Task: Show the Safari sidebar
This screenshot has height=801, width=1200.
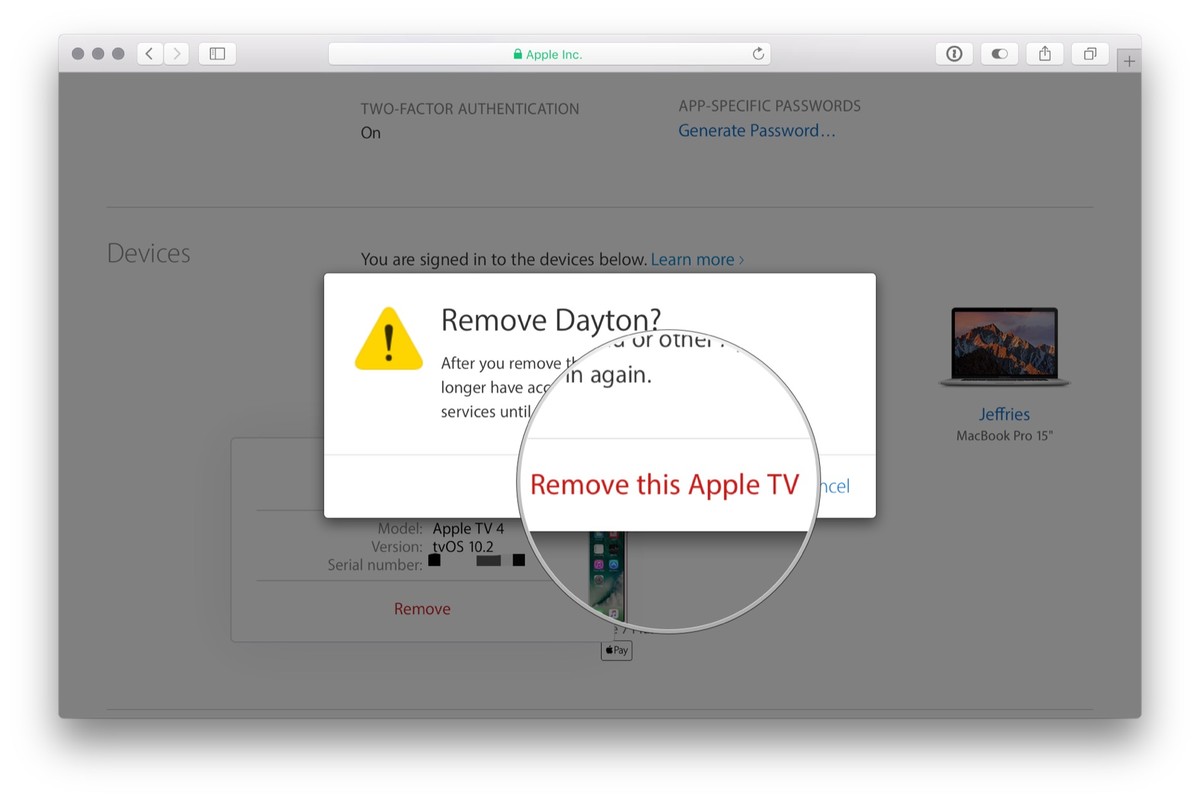Action: click(x=217, y=54)
